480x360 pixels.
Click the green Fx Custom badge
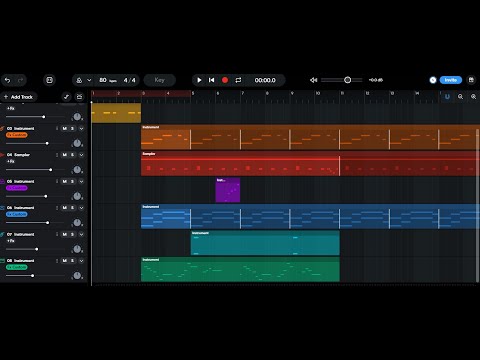[x=17, y=267]
